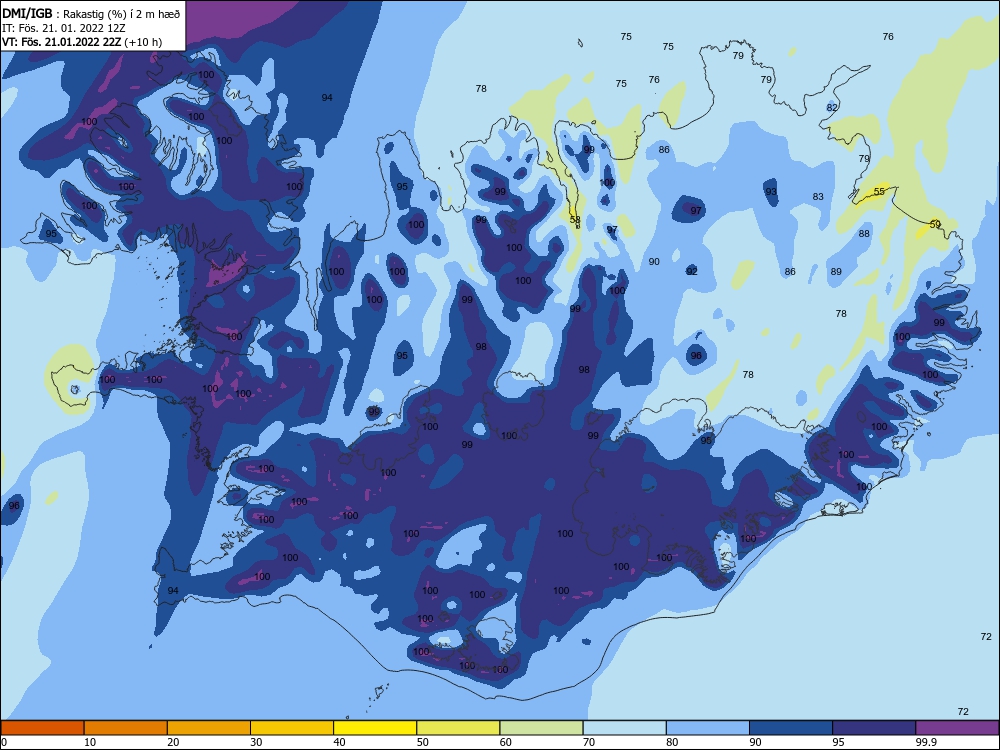Image resolution: width=1000 pixels, height=750 pixels.
Task: Click the light blue 80–90 legend swatch
Action: click(708, 728)
